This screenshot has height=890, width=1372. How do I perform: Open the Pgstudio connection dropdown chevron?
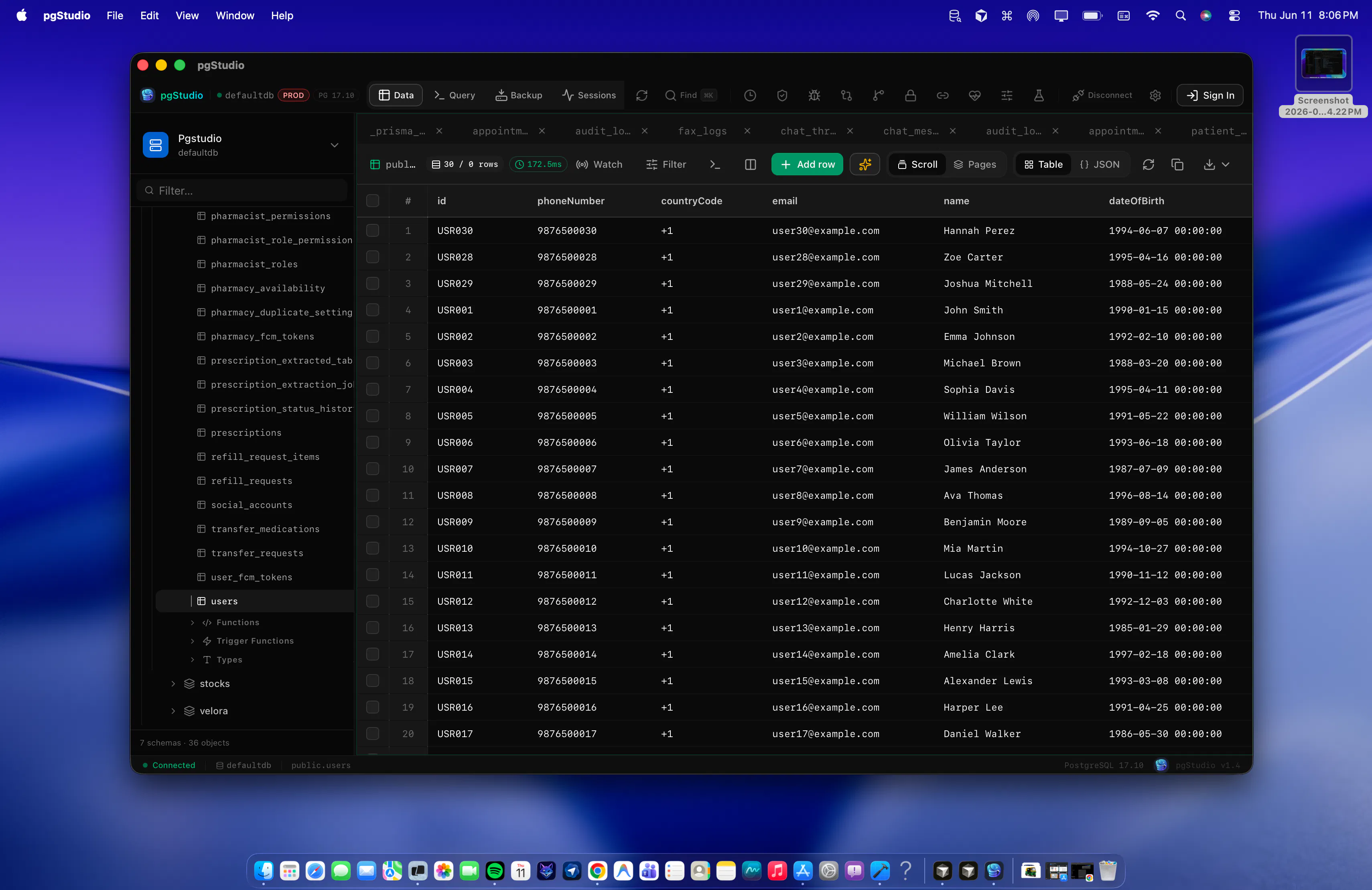pos(334,145)
